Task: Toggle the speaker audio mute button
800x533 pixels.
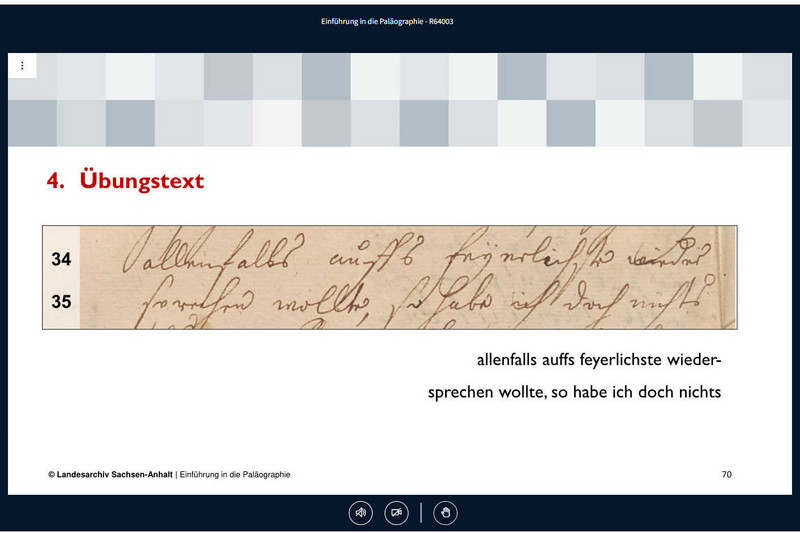Action: coord(360,513)
